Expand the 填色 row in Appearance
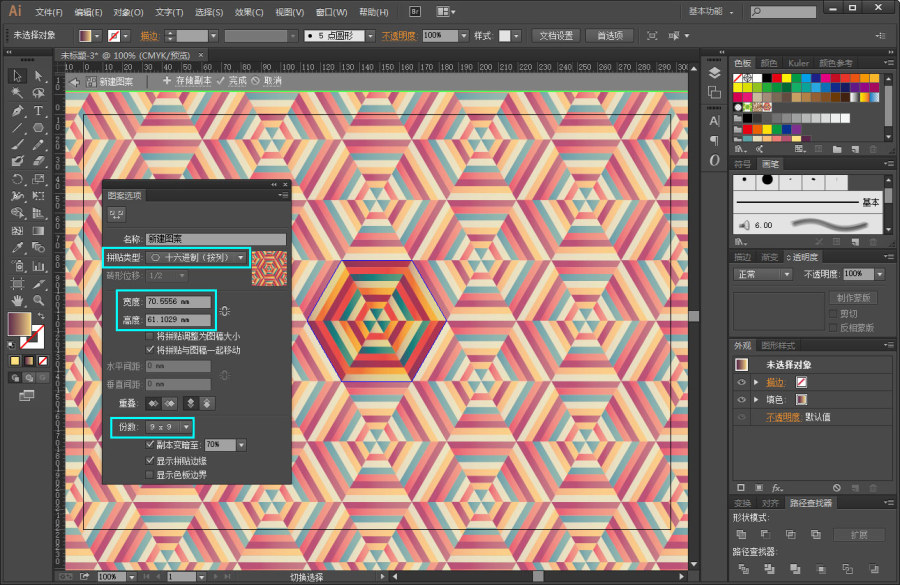 point(756,399)
